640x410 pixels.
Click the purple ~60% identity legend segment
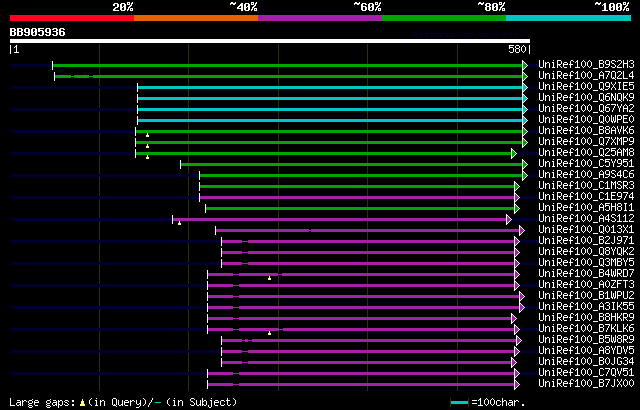pyautogui.click(x=320, y=18)
